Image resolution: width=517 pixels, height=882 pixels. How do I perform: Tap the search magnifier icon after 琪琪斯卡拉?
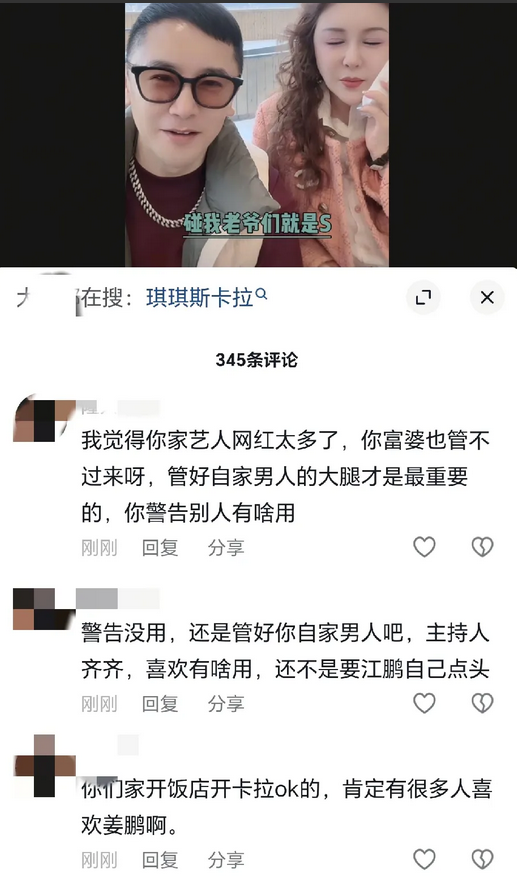(x=261, y=294)
